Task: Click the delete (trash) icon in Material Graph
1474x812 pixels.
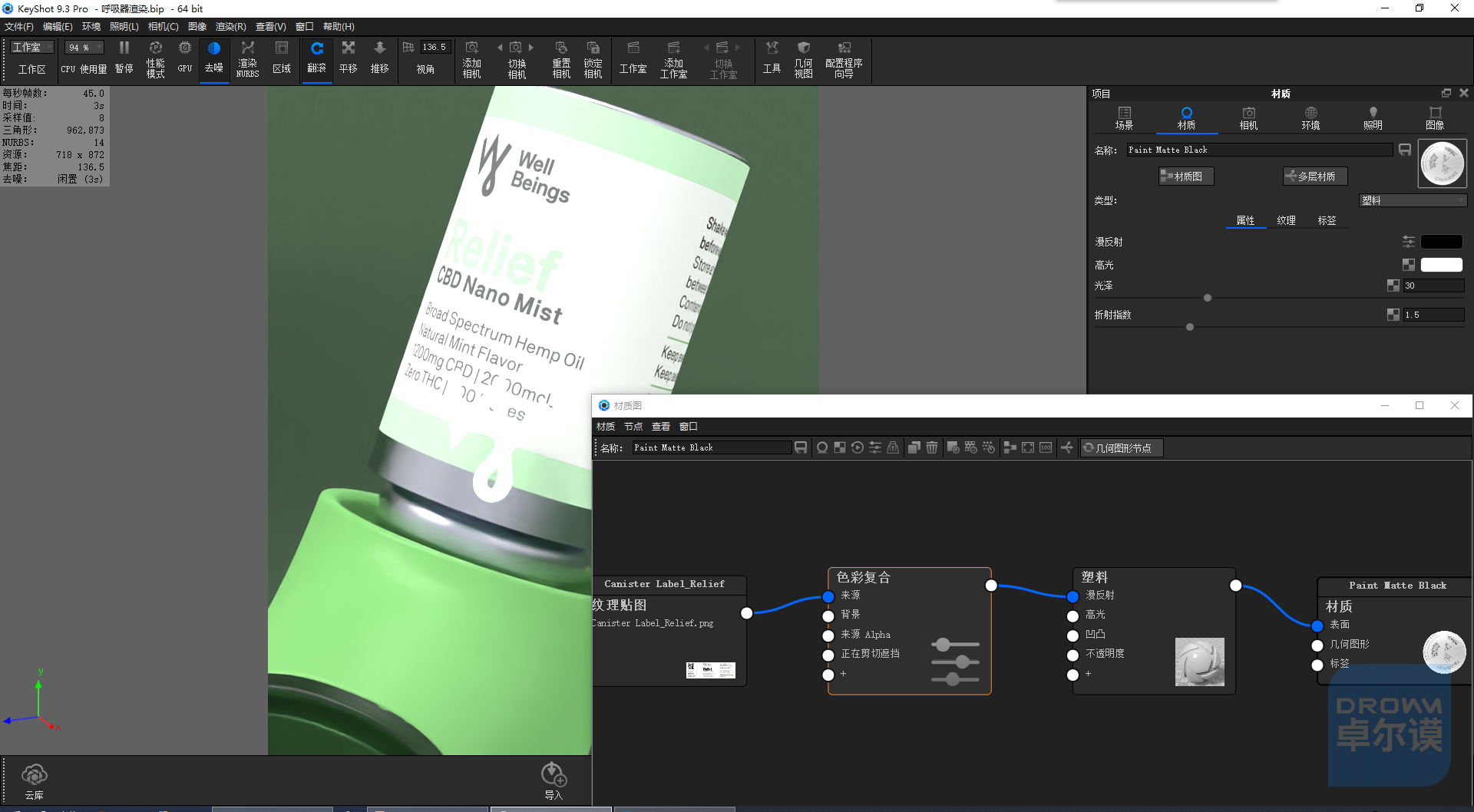Action: 932,447
